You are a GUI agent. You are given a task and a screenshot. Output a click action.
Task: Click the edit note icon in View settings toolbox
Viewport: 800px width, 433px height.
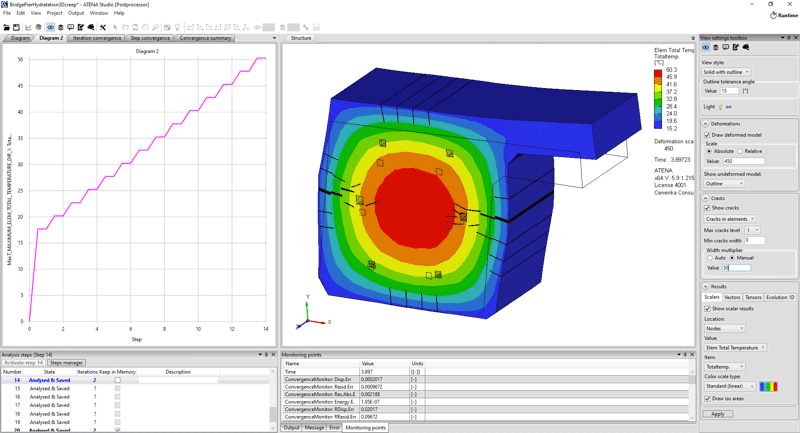[736, 47]
